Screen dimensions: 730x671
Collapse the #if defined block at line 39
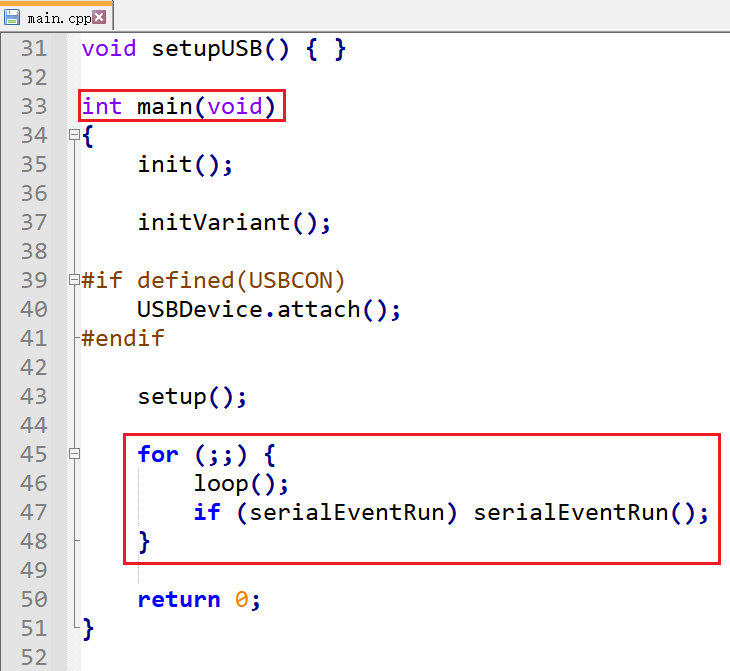point(74,280)
